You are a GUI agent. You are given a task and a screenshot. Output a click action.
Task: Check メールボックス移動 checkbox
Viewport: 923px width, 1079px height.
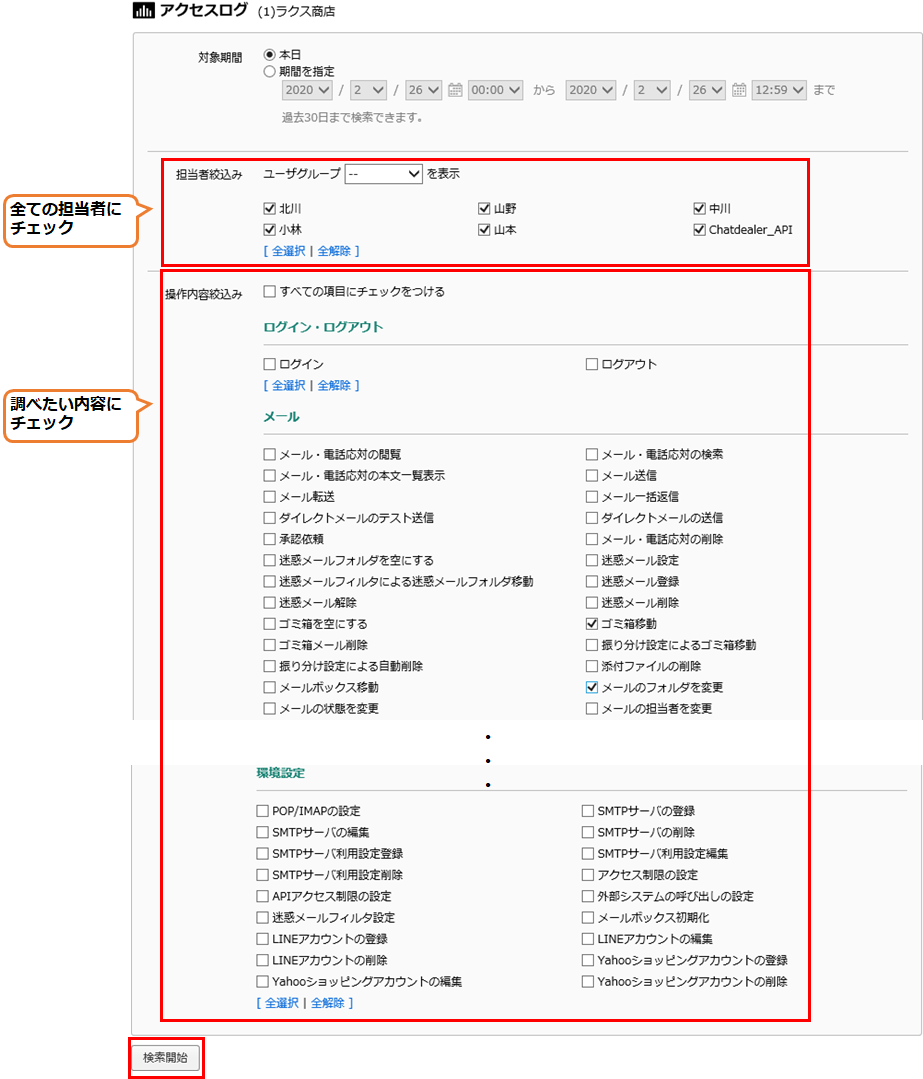click(270, 687)
